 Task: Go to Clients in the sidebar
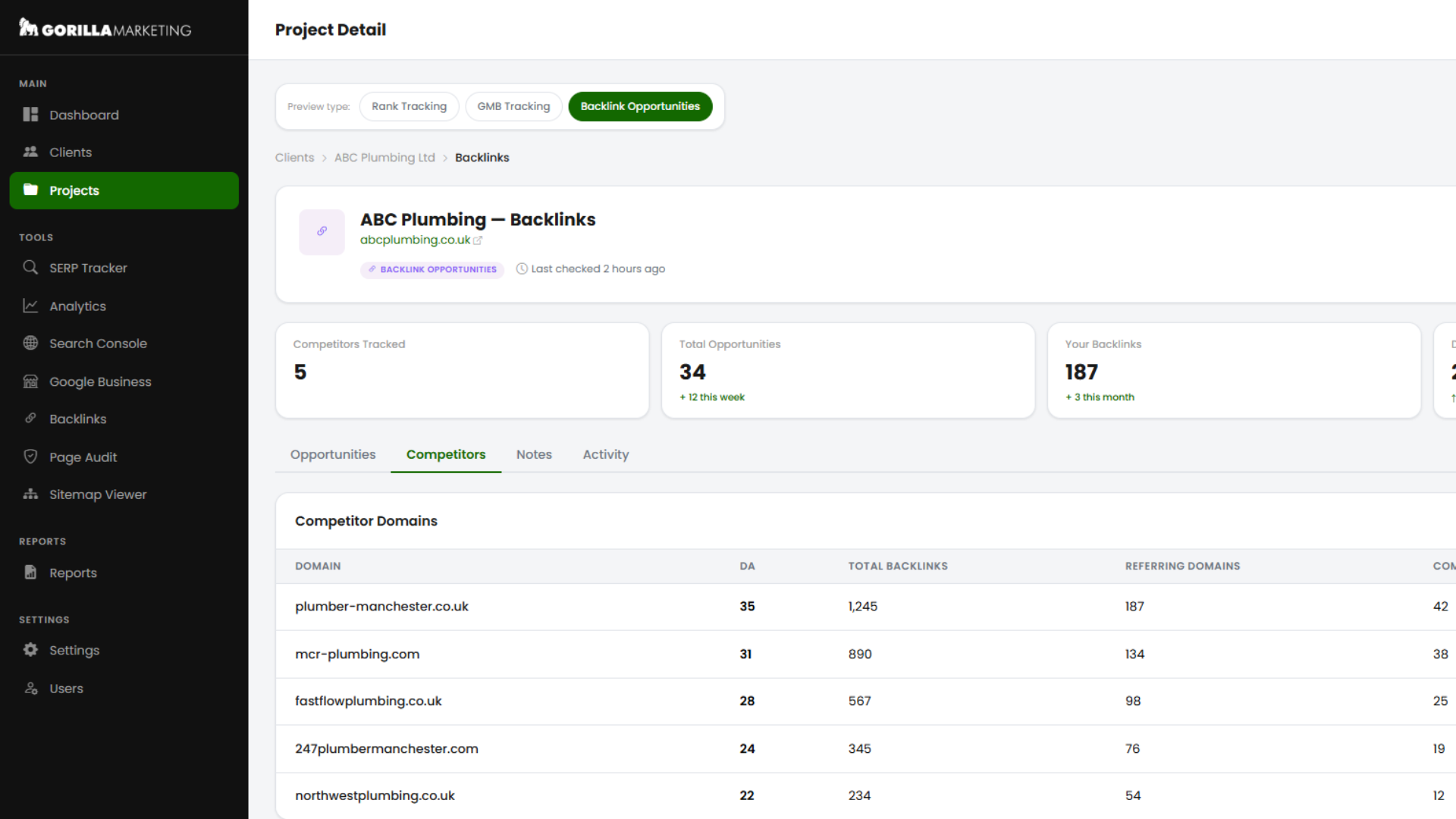coord(124,152)
